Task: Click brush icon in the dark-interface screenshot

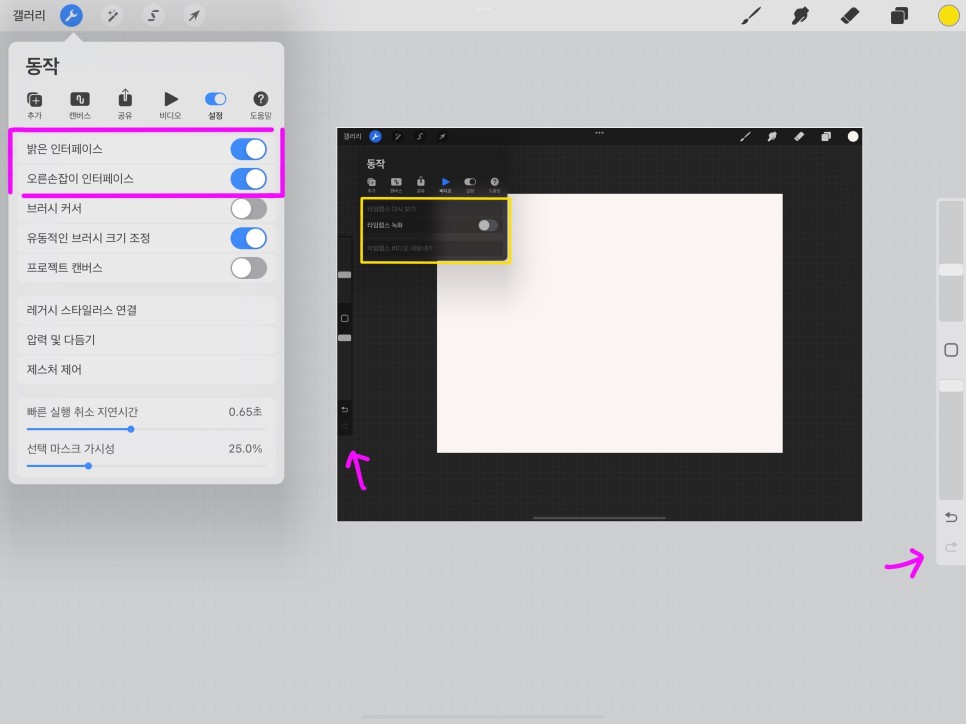Action: (745, 136)
